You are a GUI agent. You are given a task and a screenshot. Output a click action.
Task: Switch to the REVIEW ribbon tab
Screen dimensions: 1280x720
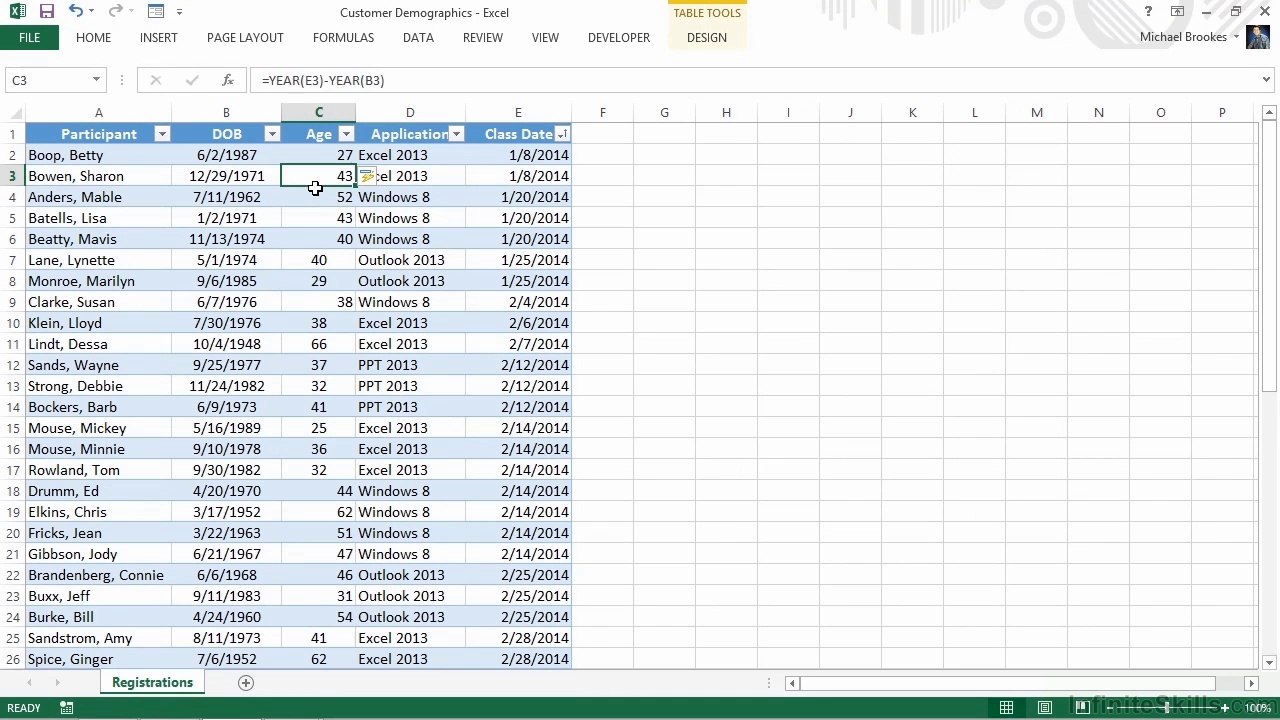(x=482, y=38)
